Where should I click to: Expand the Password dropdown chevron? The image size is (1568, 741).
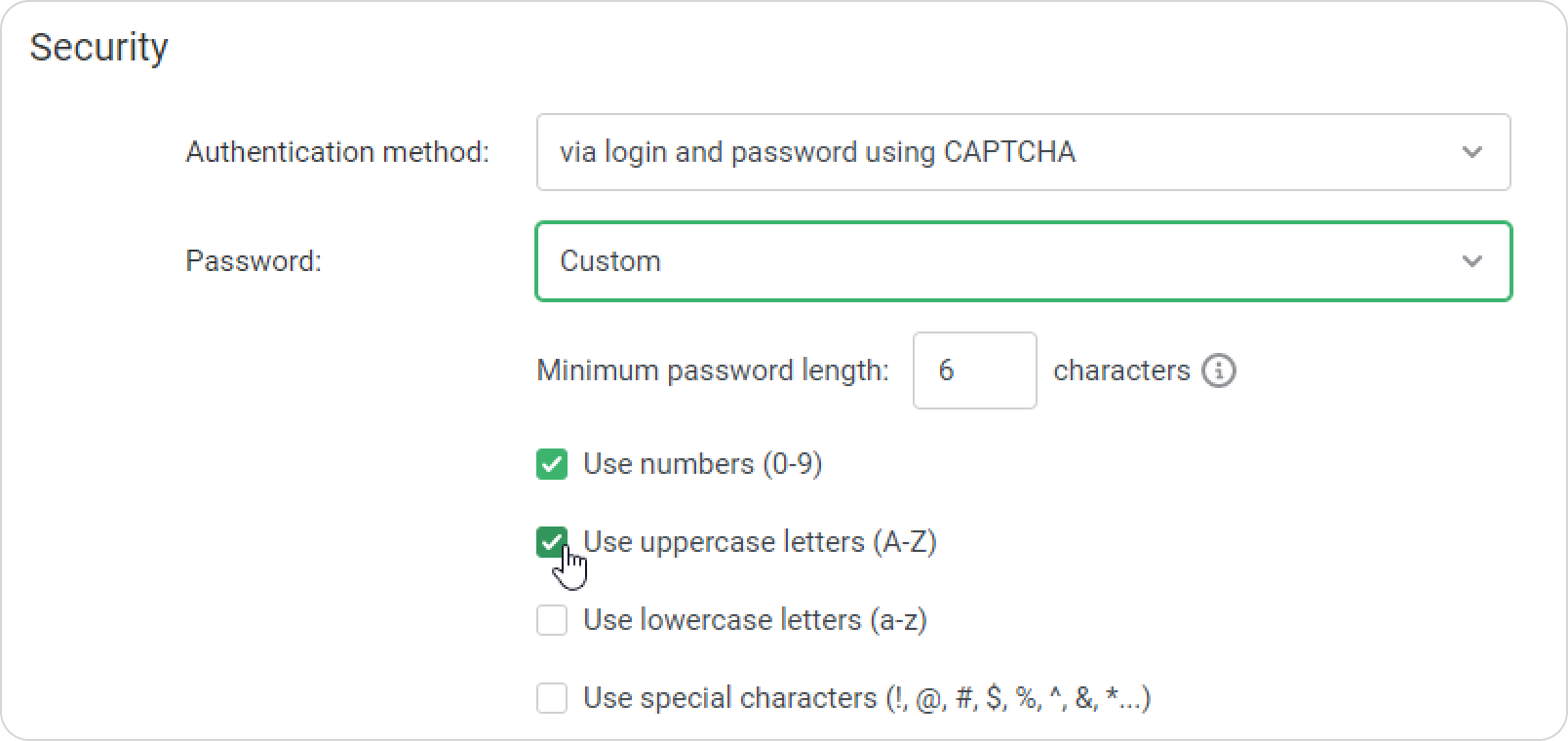click(x=1472, y=261)
